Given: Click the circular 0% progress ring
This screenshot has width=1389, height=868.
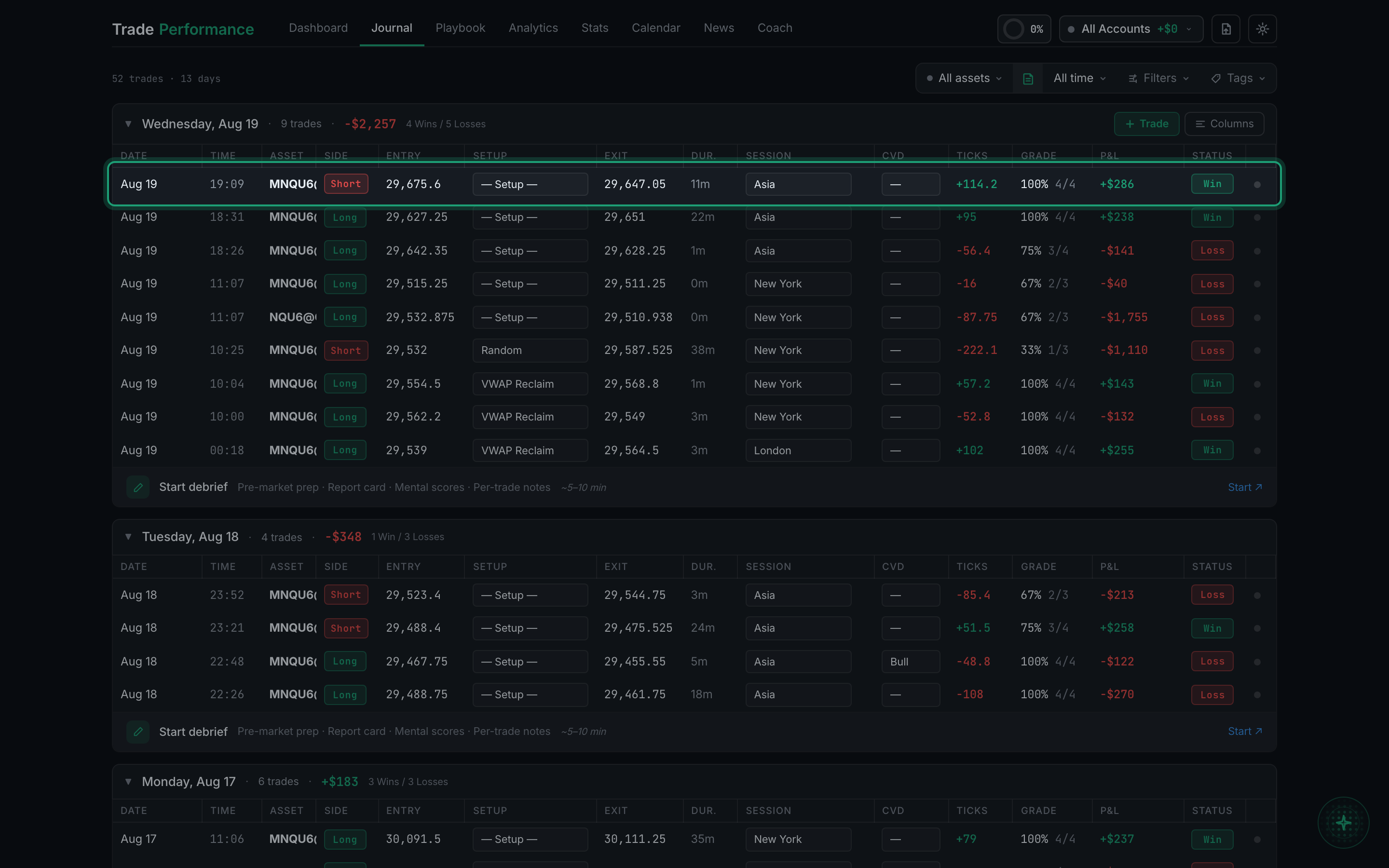Looking at the screenshot, I should pos(1014,29).
